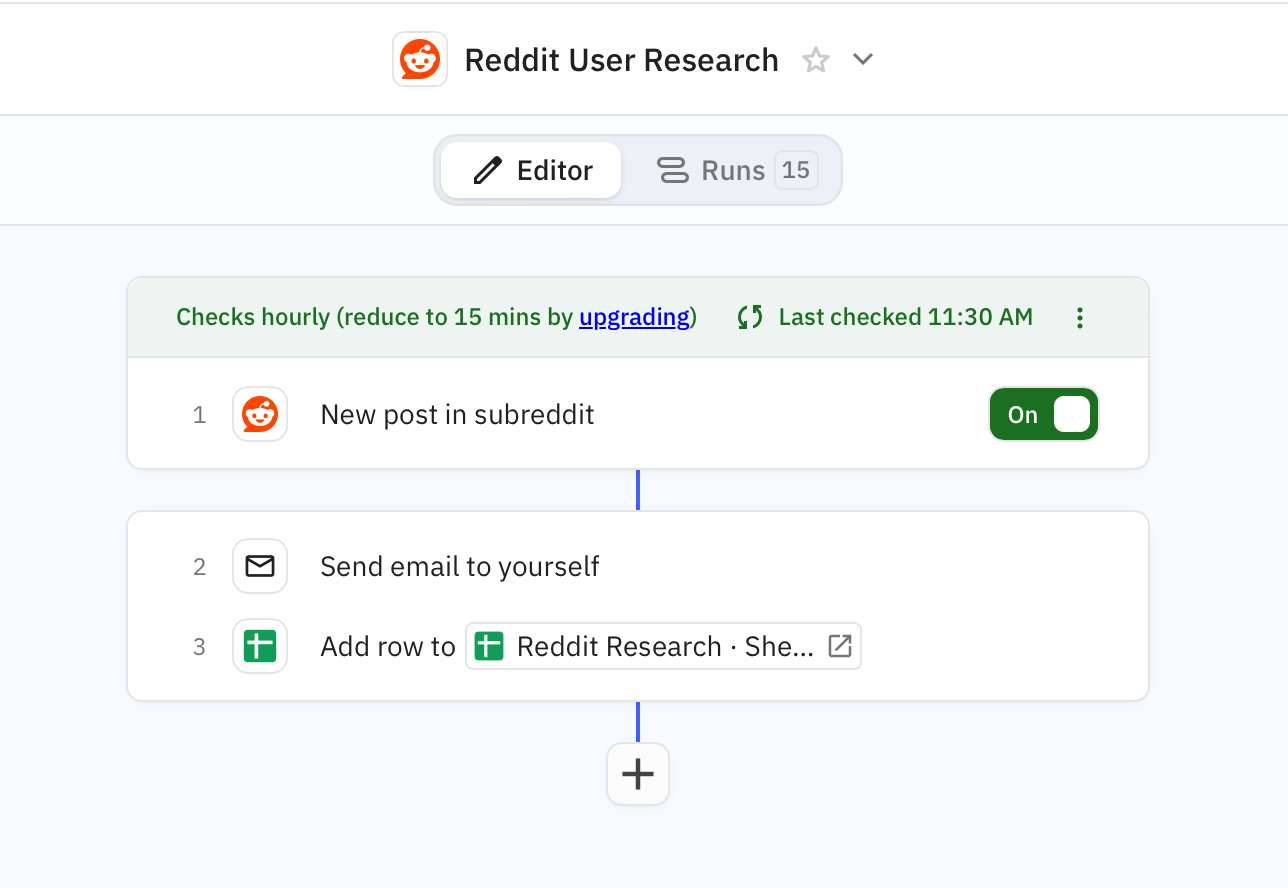Open the Send email to yourself step
The image size is (1288, 888).
click(459, 566)
